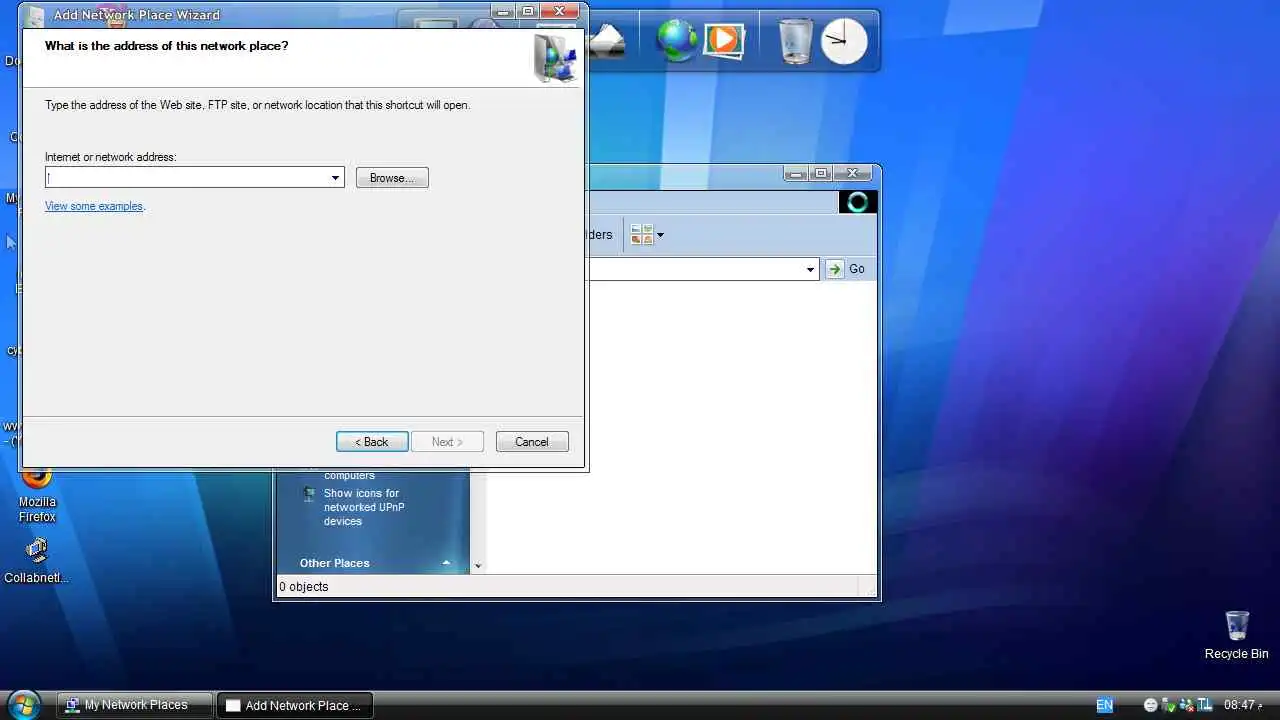Collapse the Other Places panel
The image size is (1280, 720).
pos(446,563)
